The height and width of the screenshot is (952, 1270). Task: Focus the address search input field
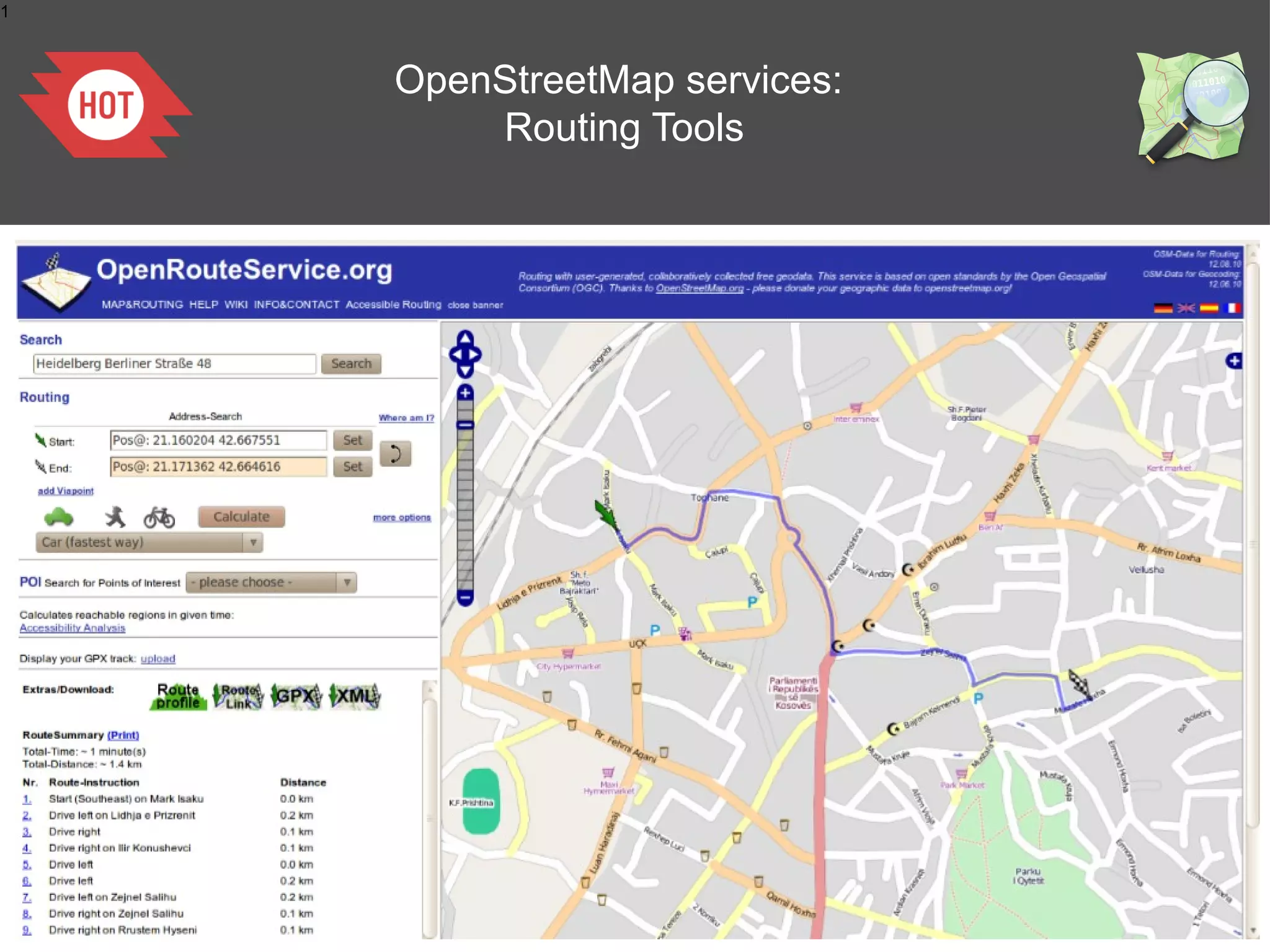click(174, 364)
